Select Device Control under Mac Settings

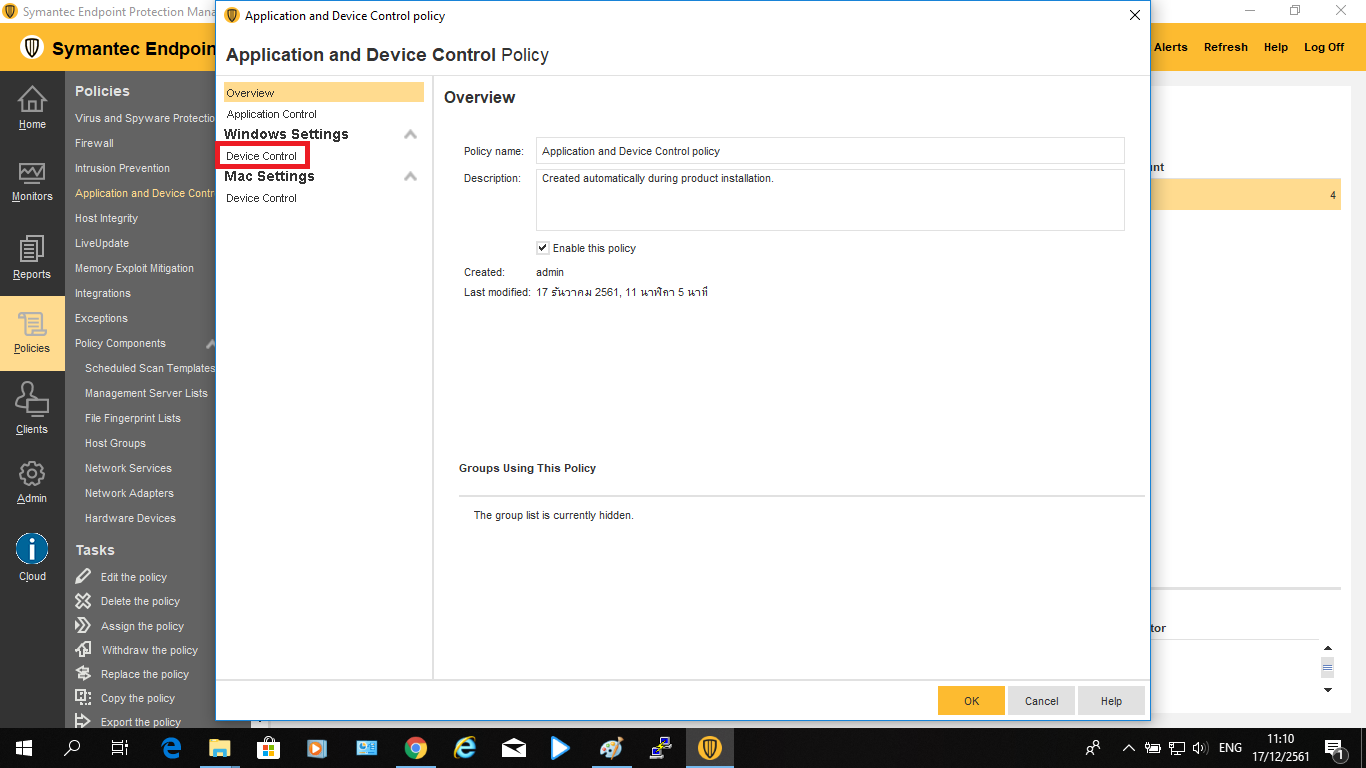pyautogui.click(x=262, y=198)
